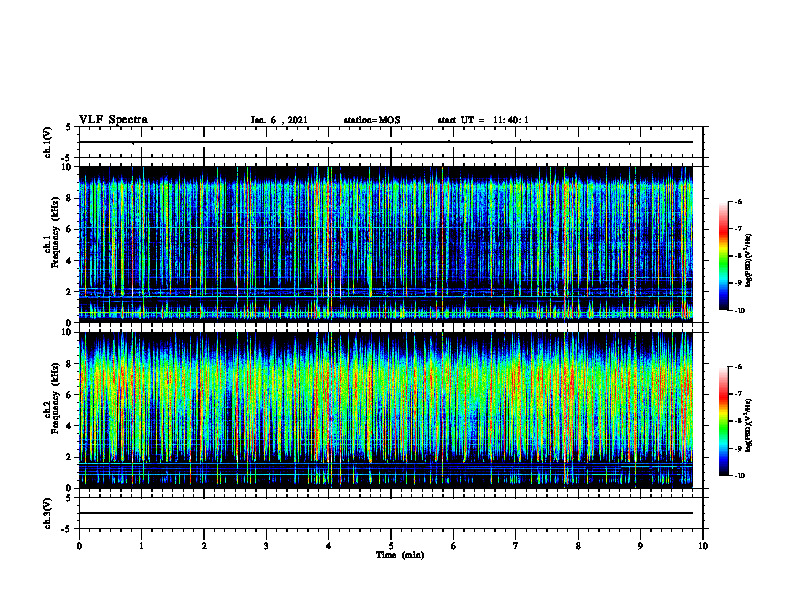This screenshot has height=612, width=792.
Task: Select the ch.1 color bar log(PSD) label
Action: [749, 261]
